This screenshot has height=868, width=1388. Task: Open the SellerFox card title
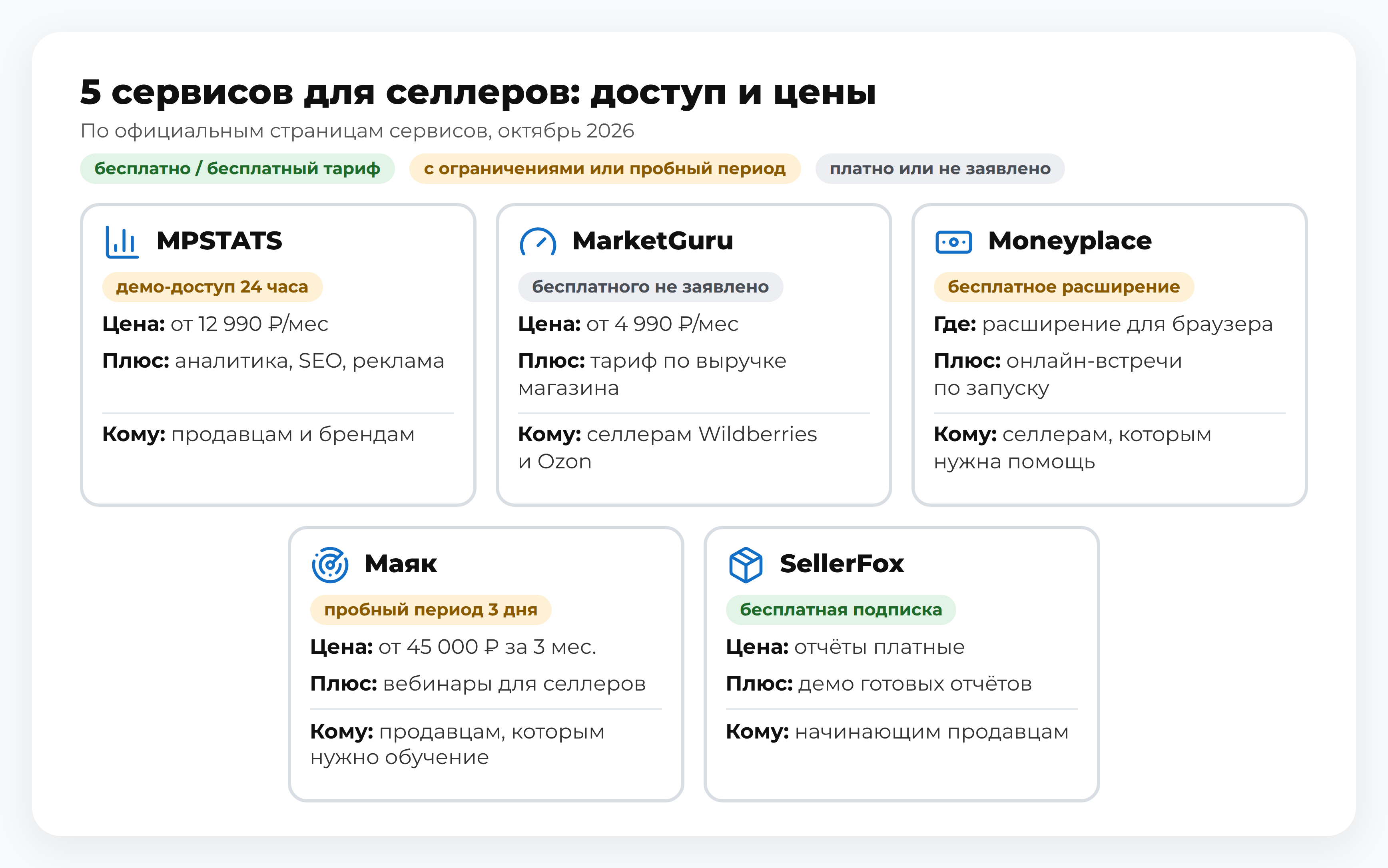click(x=842, y=564)
